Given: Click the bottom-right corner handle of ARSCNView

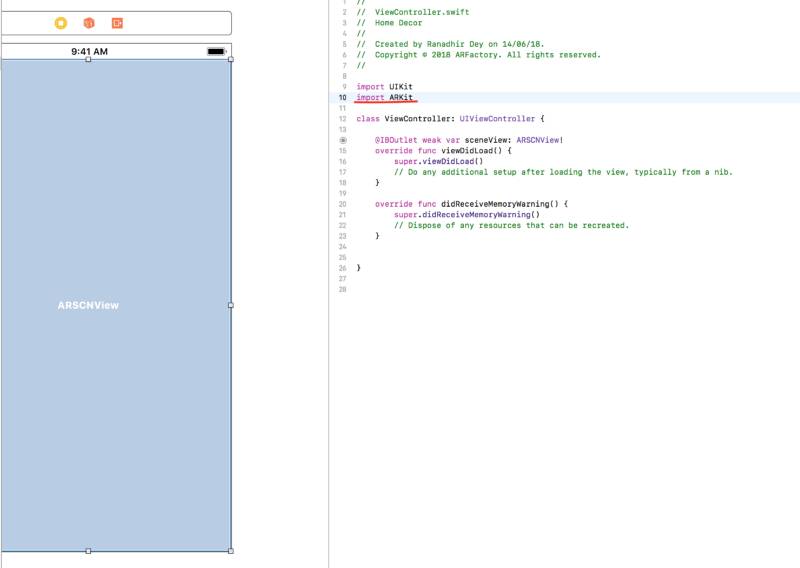Looking at the screenshot, I should point(231,551).
